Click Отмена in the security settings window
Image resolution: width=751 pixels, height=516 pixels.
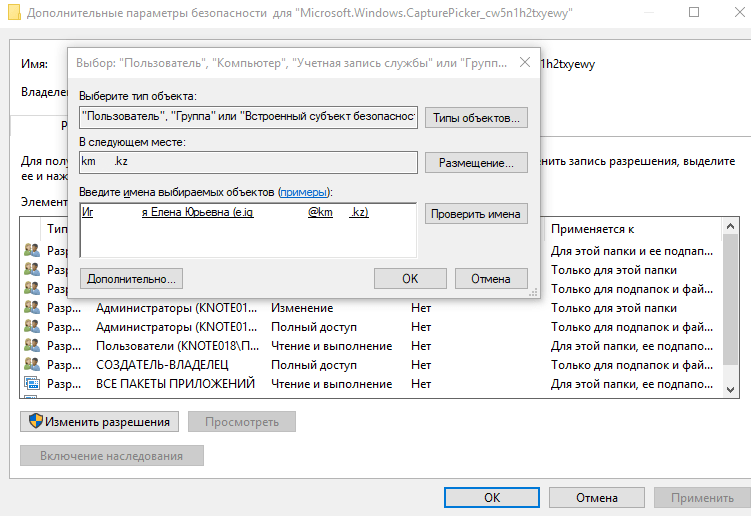coord(597,498)
